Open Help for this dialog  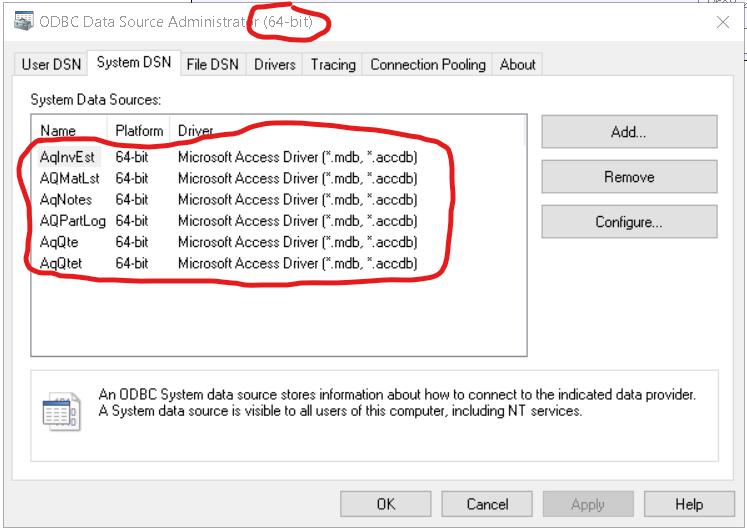689,504
